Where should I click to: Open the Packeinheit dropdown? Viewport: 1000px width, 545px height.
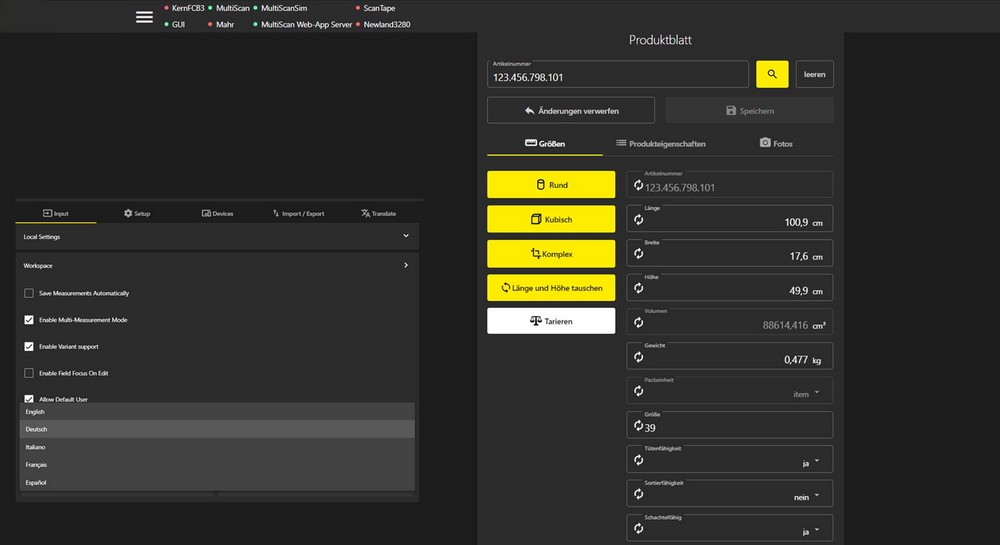(x=816, y=393)
